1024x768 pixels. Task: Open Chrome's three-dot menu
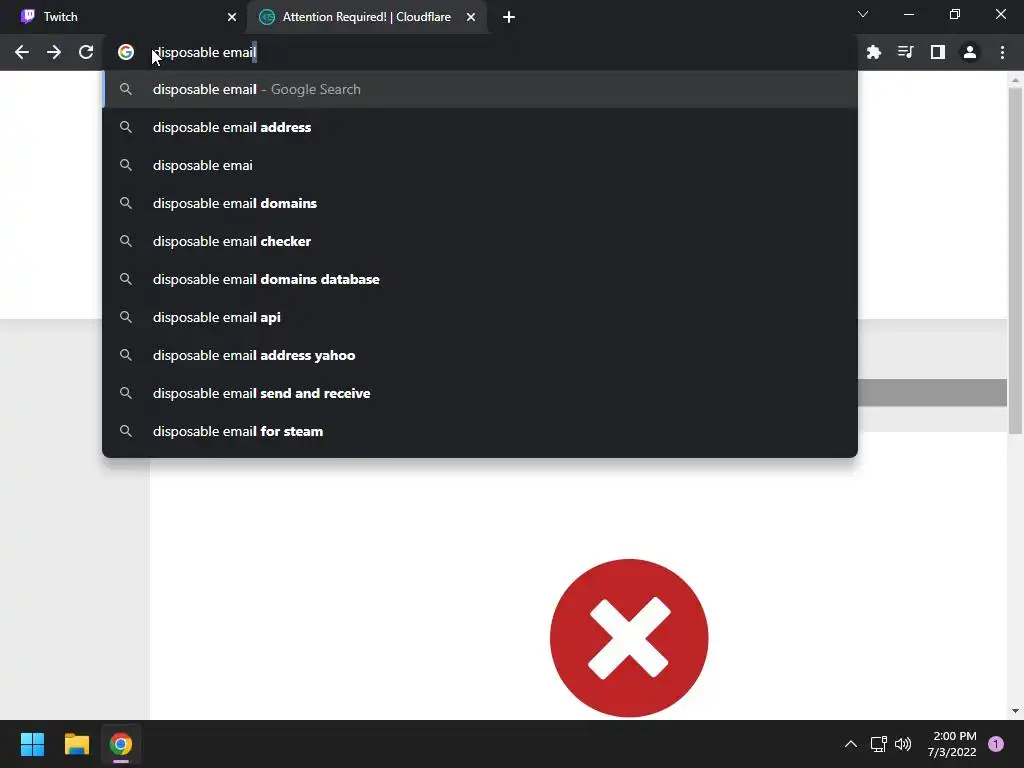pos(1002,52)
